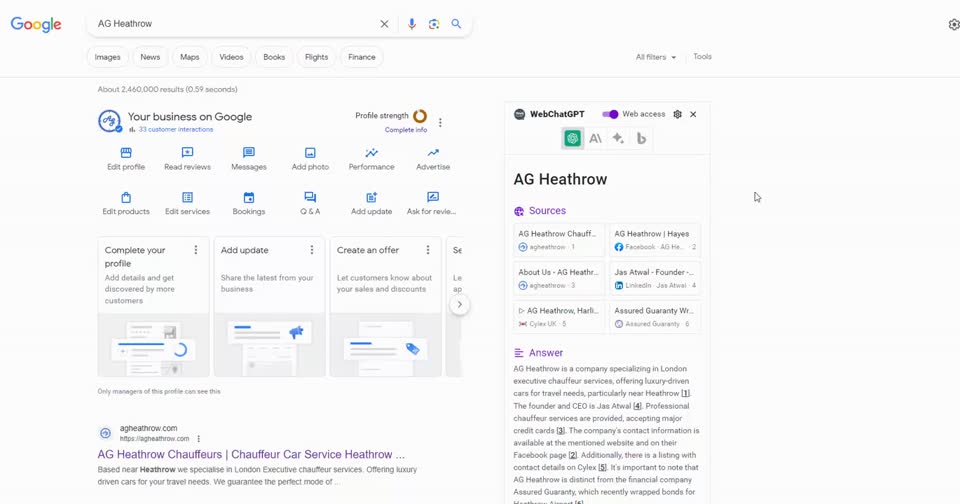Click the Add update card illustration

coord(269,345)
